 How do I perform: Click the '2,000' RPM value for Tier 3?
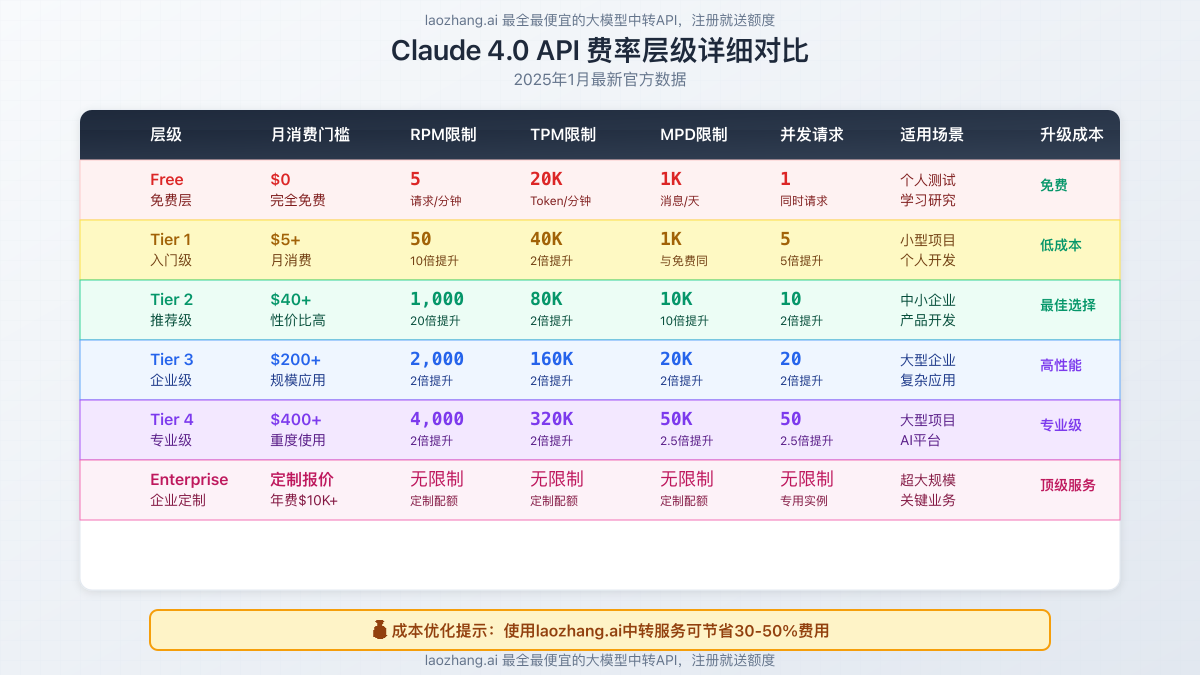437,359
